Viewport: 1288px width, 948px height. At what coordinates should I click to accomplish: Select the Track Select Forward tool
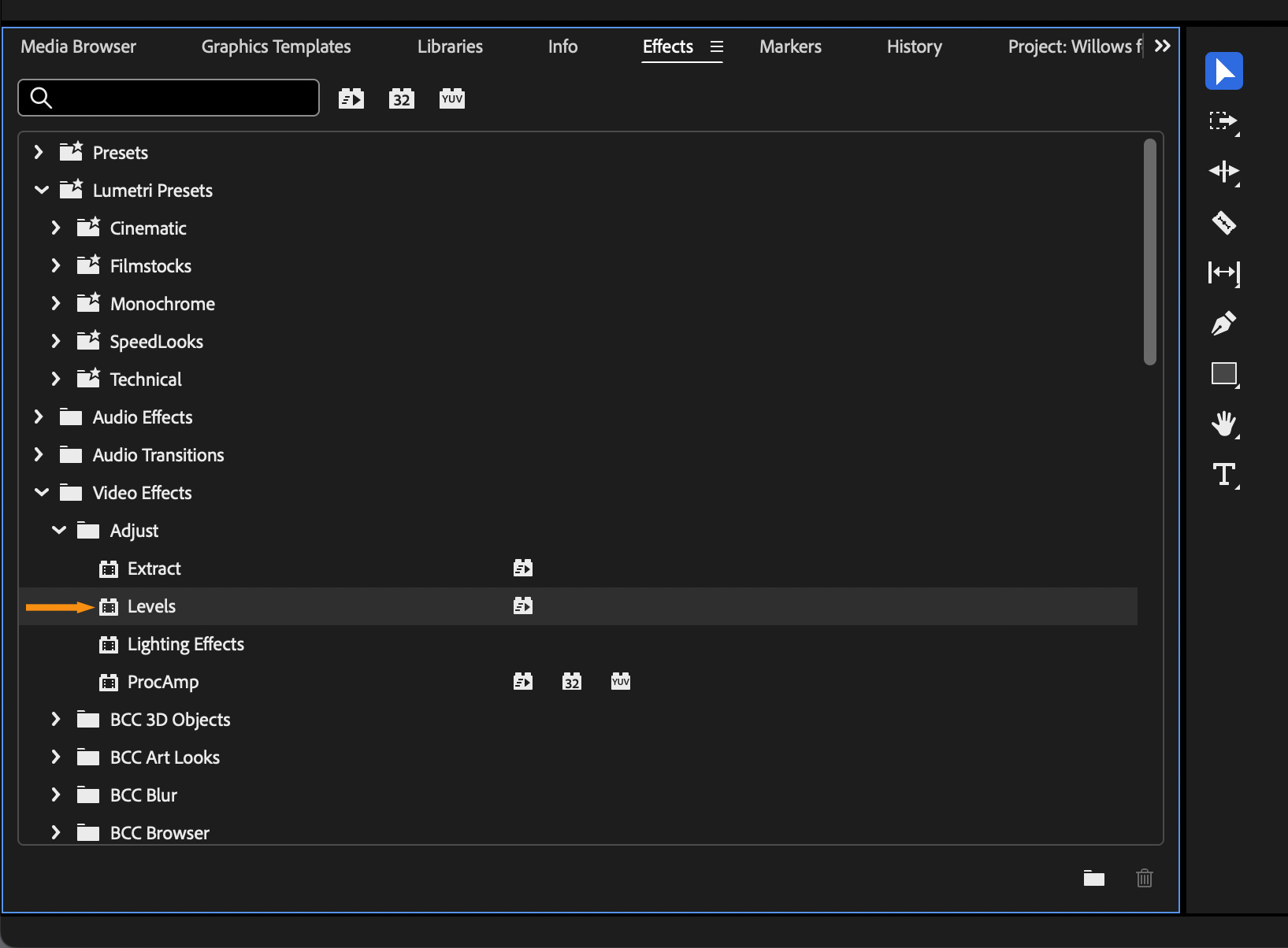point(1223,122)
